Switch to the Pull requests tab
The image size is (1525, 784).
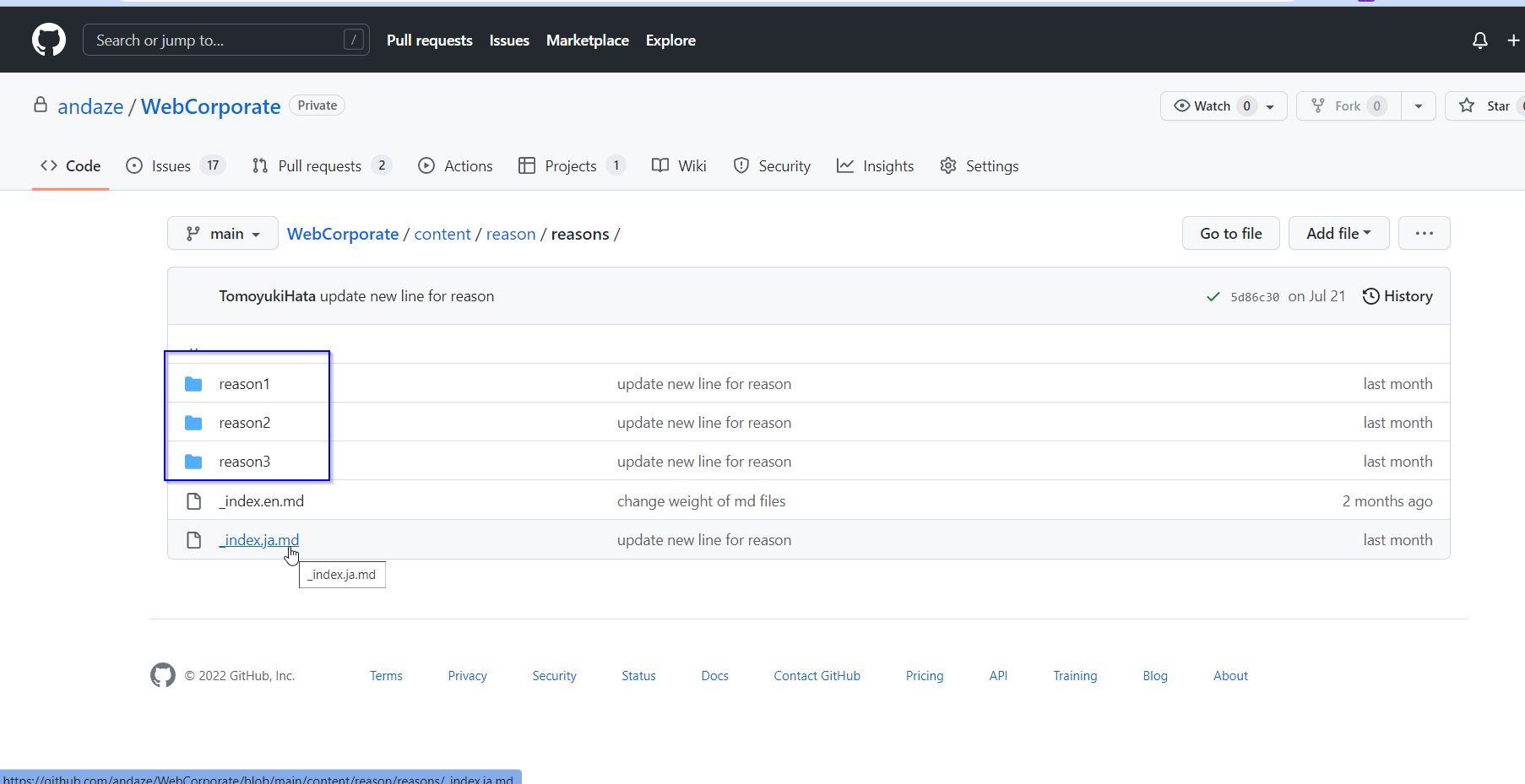[321, 165]
